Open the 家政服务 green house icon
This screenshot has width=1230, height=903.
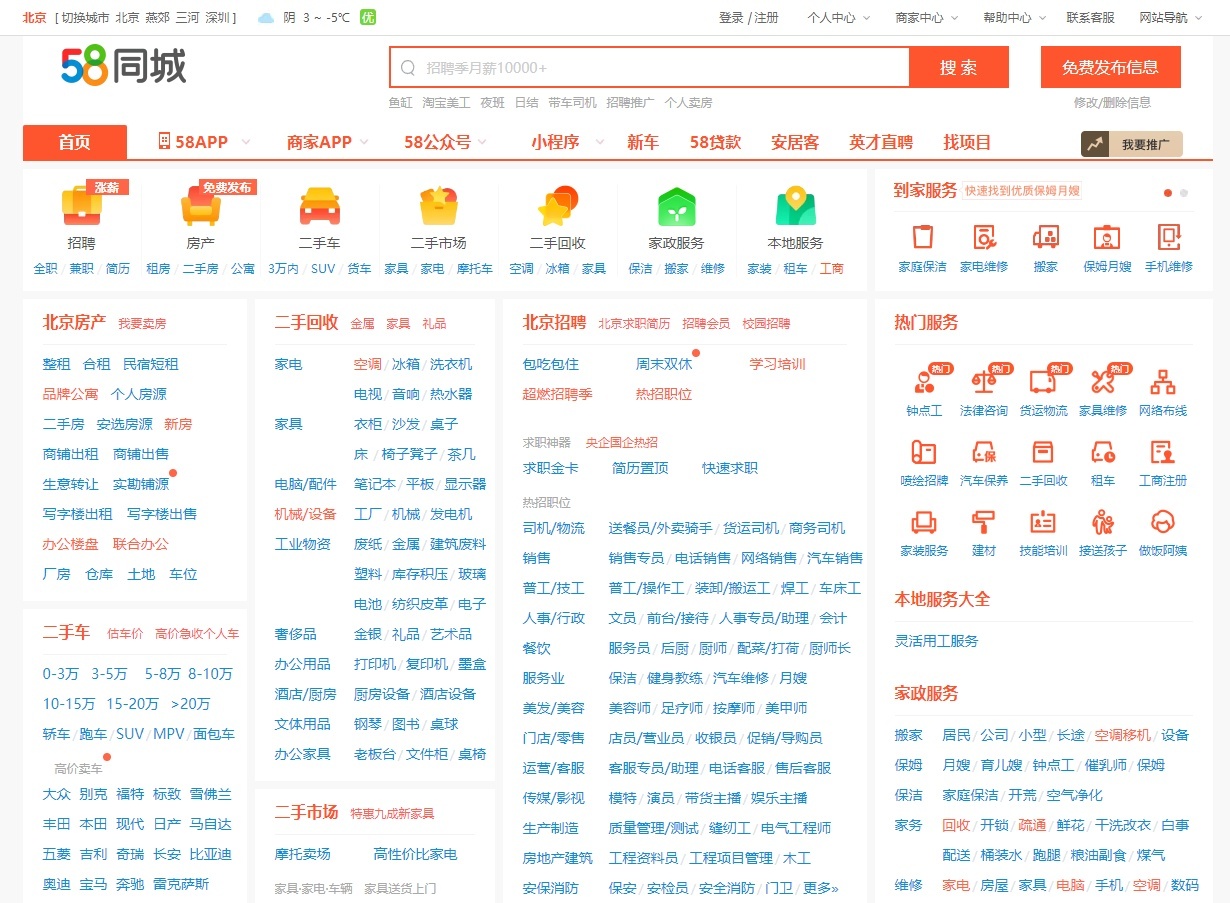coord(676,206)
